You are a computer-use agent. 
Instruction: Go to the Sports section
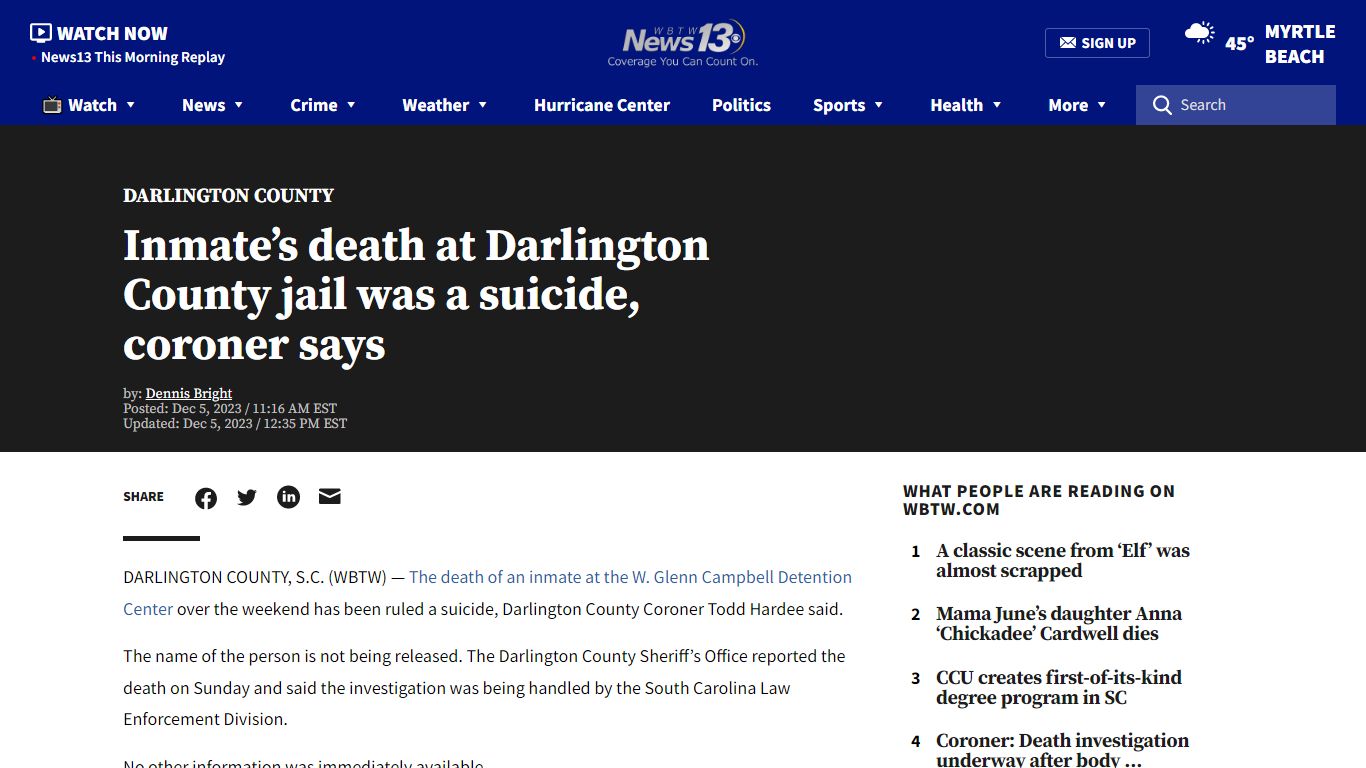point(839,105)
